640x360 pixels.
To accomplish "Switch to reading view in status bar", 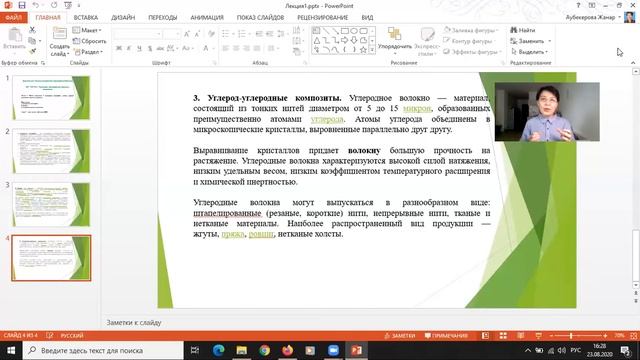I will tap(521, 336).
